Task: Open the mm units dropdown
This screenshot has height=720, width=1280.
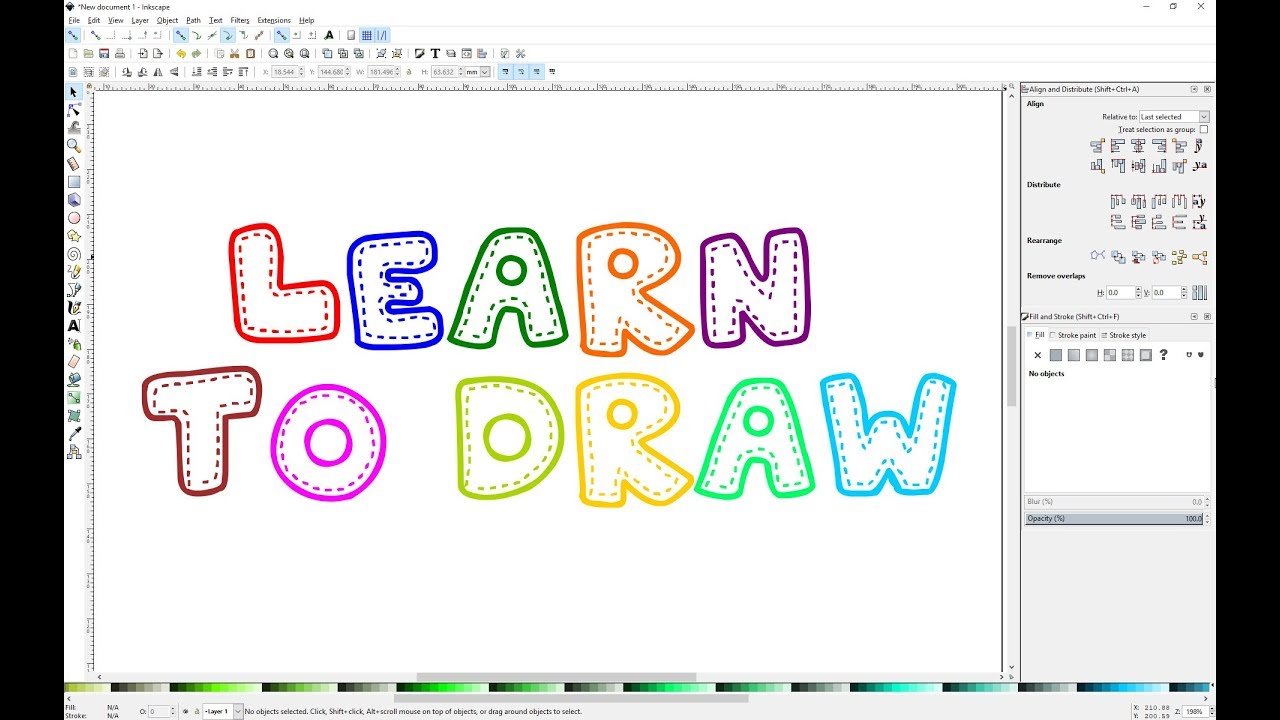Action: tap(477, 72)
